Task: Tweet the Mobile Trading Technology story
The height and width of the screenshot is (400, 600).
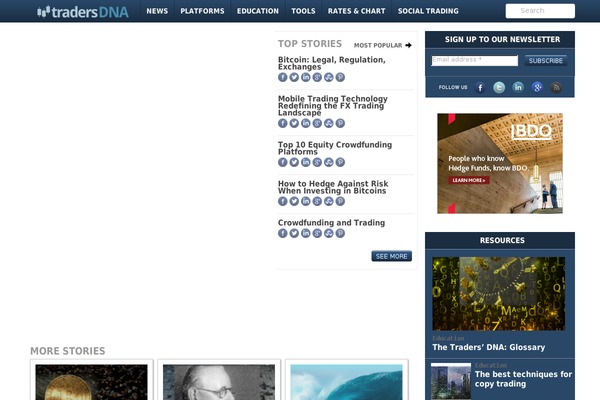Action: point(294,123)
